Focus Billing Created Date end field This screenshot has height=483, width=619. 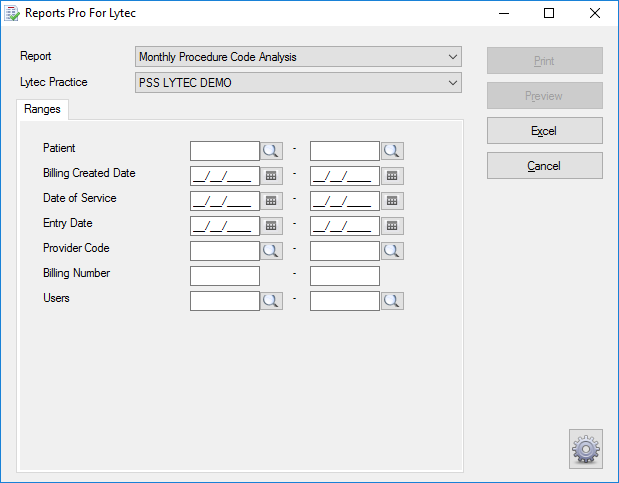[x=345, y=176]
